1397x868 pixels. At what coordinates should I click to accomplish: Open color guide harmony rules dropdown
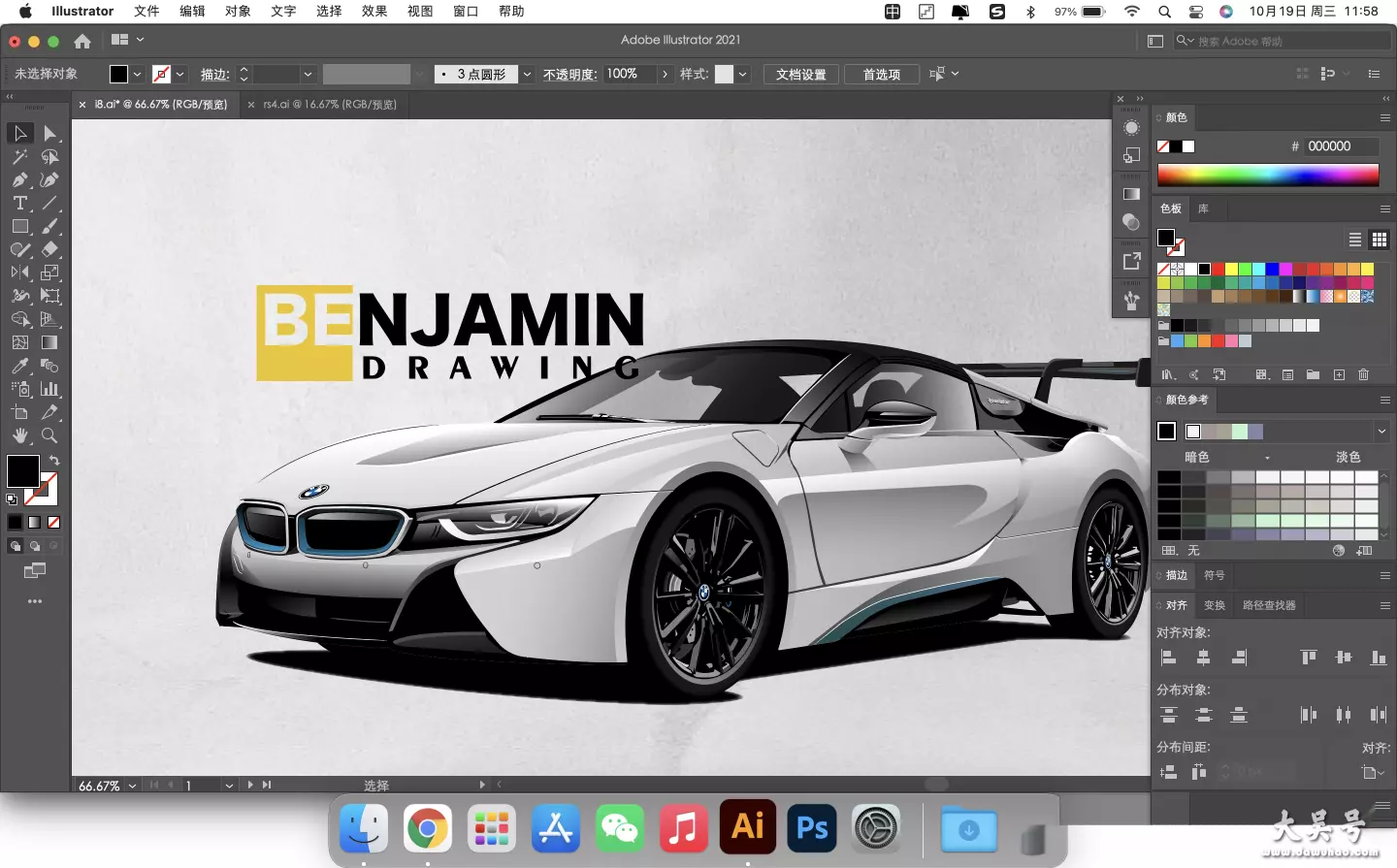(1381, 432)
